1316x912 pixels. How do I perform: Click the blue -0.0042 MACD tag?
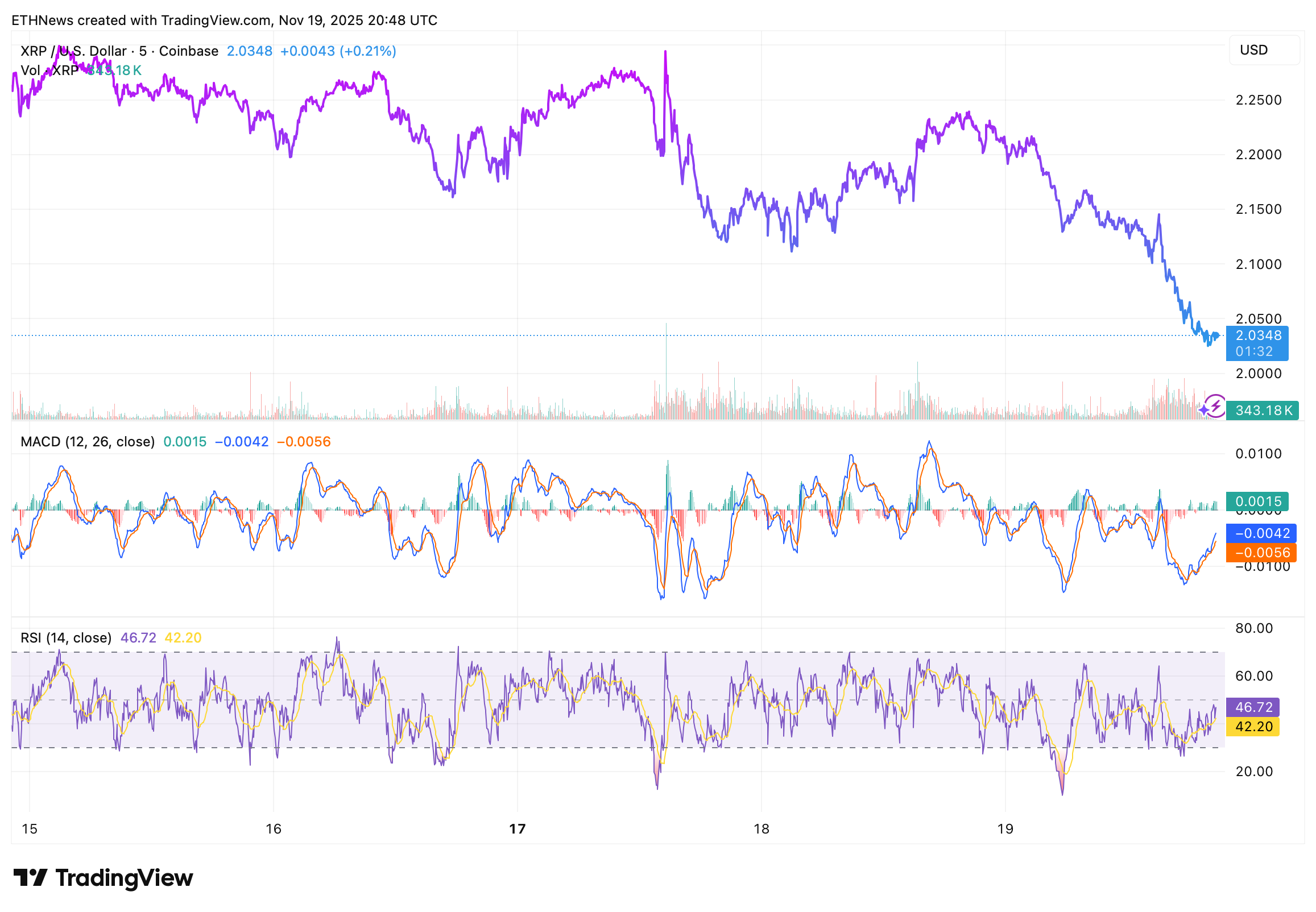coord(1261,533)
